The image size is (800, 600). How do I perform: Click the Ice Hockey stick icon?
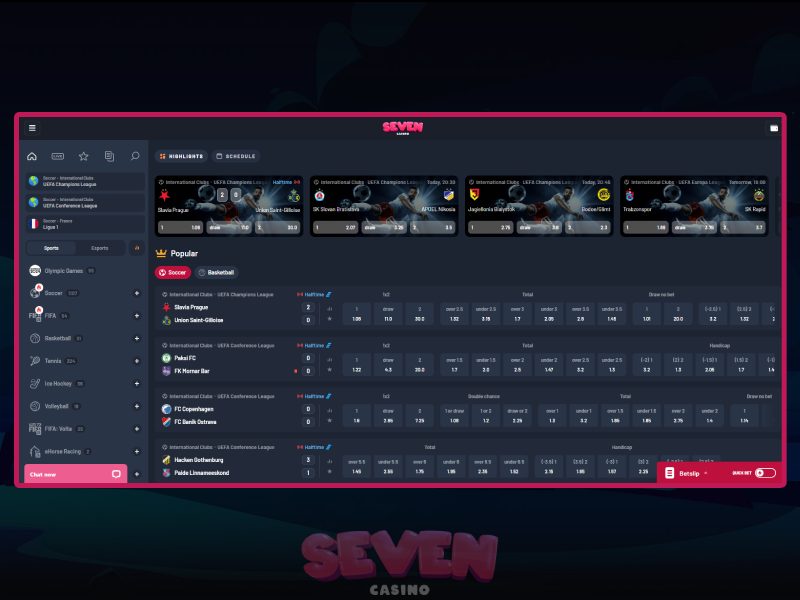[x=35, y=383]
